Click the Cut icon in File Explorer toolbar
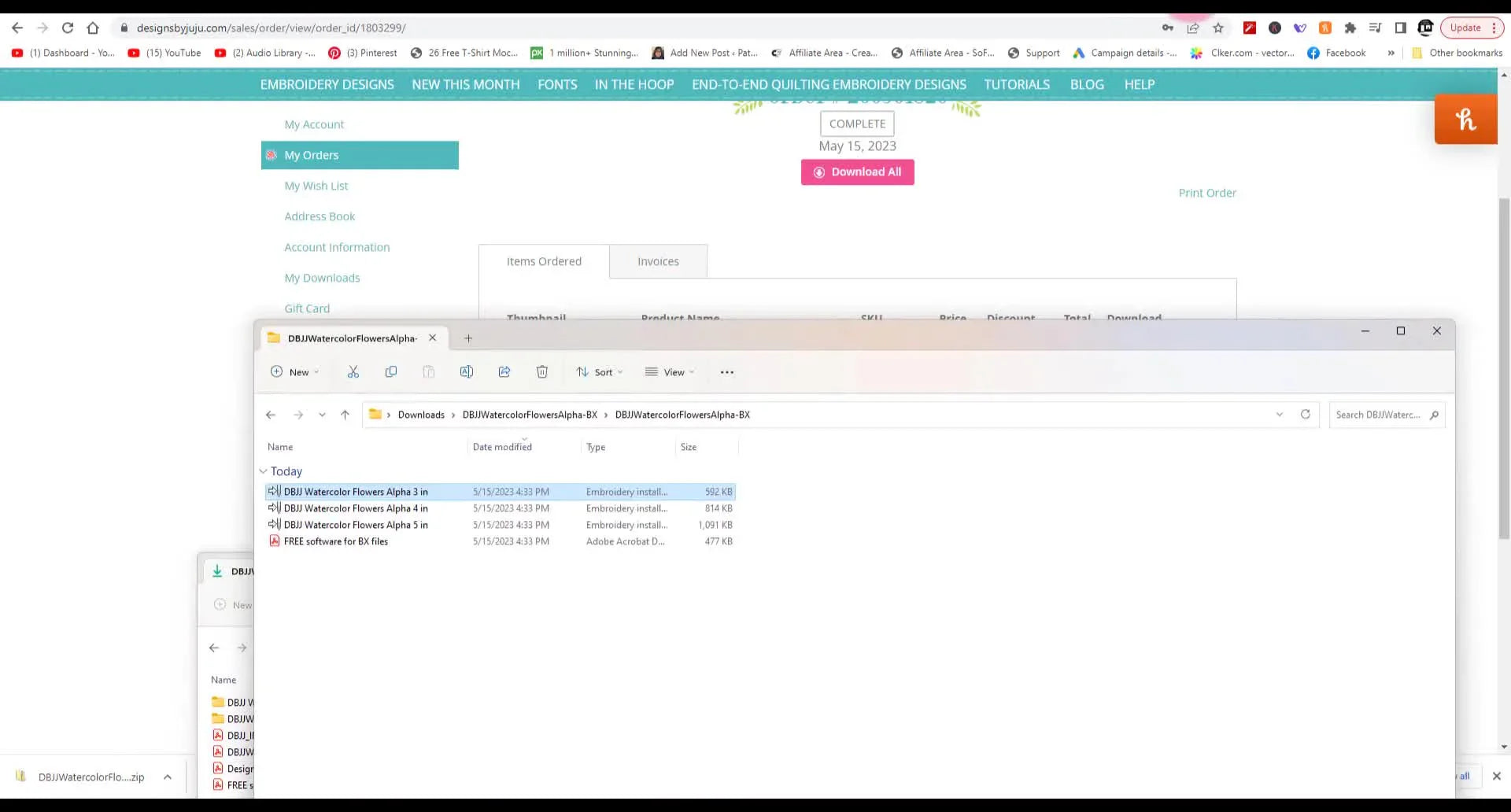This screenshot has width=1511, height=812. (353, 372)
